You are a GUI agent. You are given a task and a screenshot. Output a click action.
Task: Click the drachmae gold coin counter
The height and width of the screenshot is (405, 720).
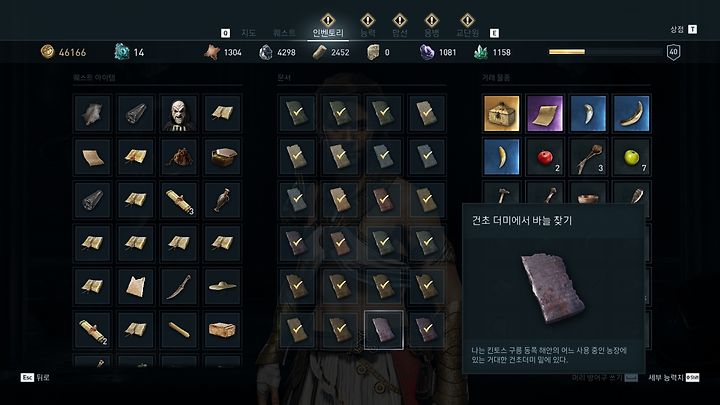[63, 52]
